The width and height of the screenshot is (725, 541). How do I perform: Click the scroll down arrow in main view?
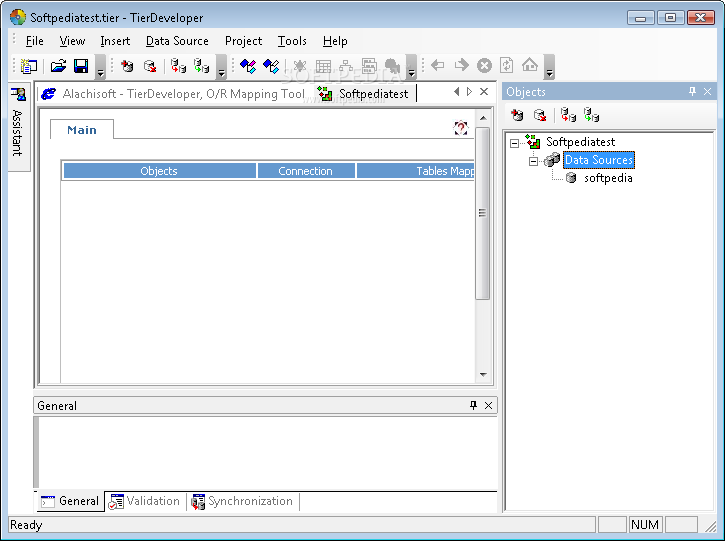click(483, 375)
